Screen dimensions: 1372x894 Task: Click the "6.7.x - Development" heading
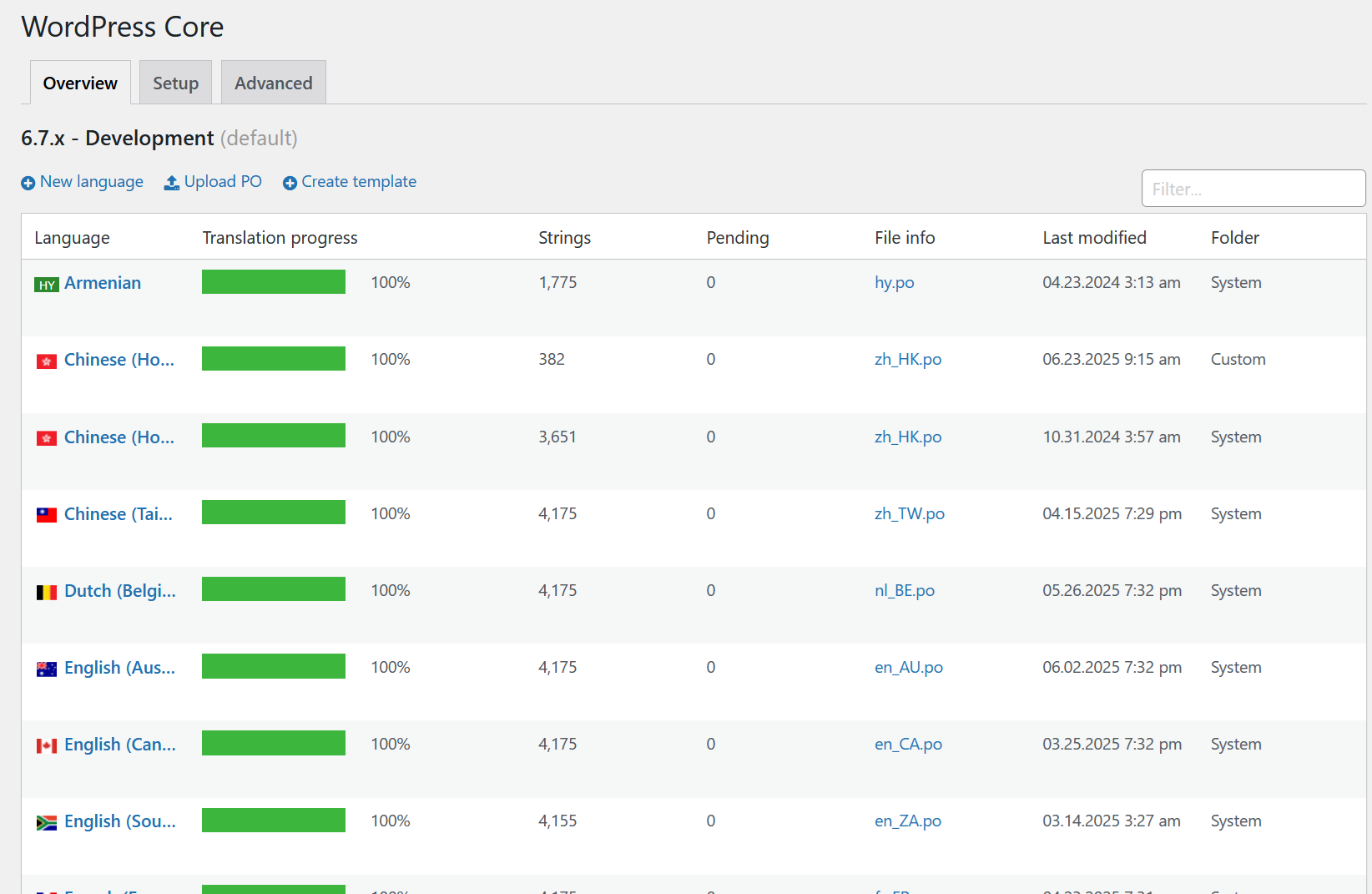point(118,139)
